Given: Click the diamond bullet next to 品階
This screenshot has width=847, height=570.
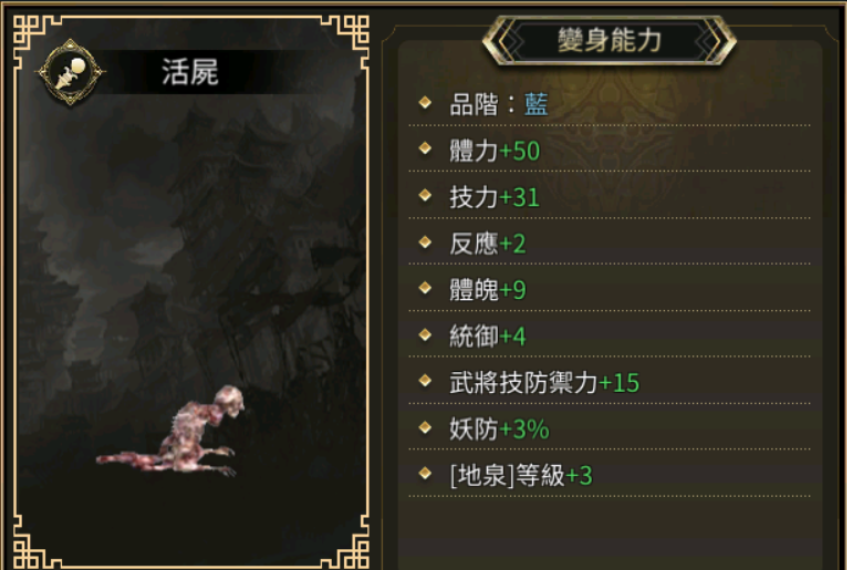Looking at the screenshot, I should click(x=425, y=102).
